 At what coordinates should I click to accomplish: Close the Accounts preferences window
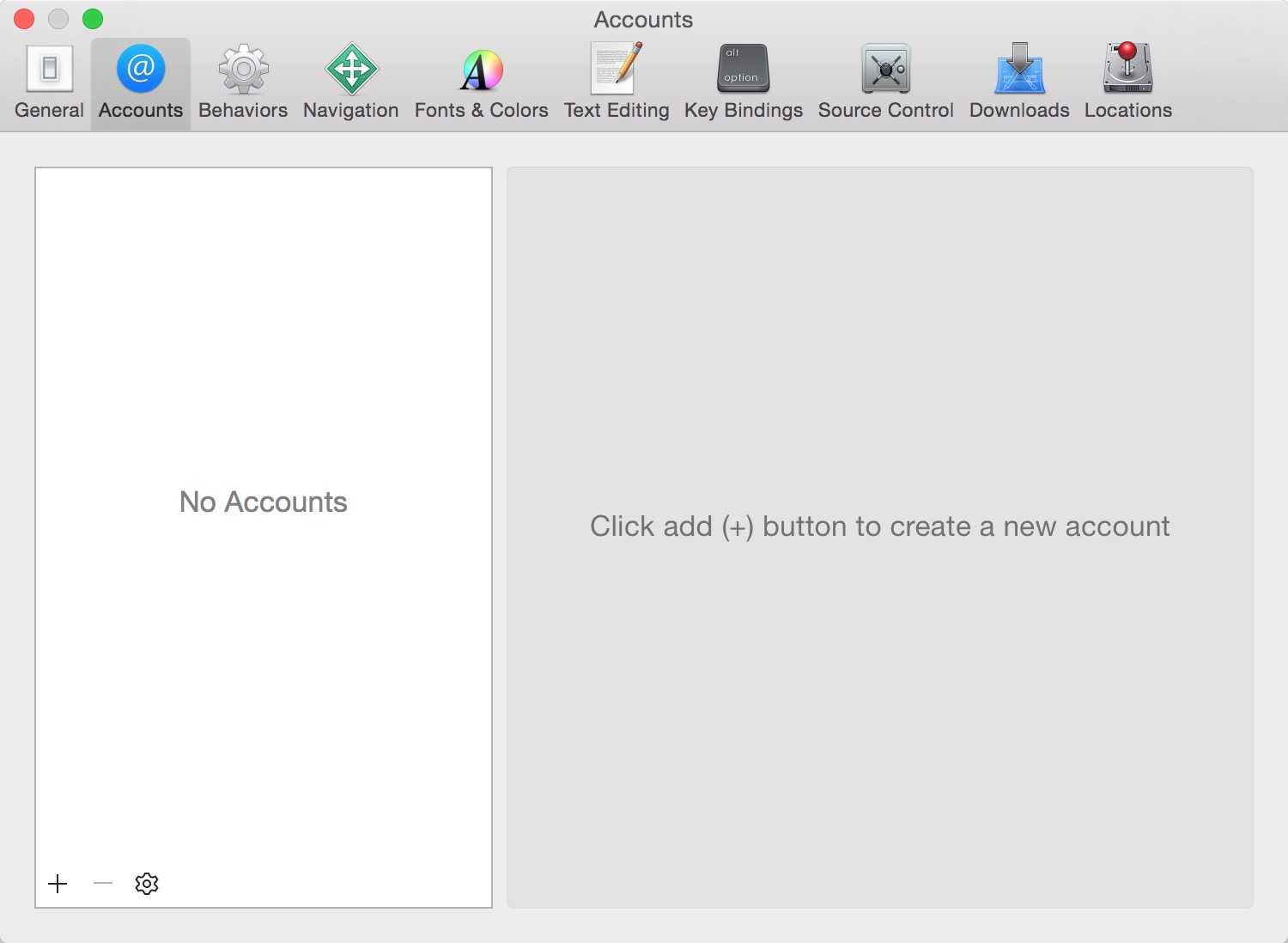click(24, 19)
